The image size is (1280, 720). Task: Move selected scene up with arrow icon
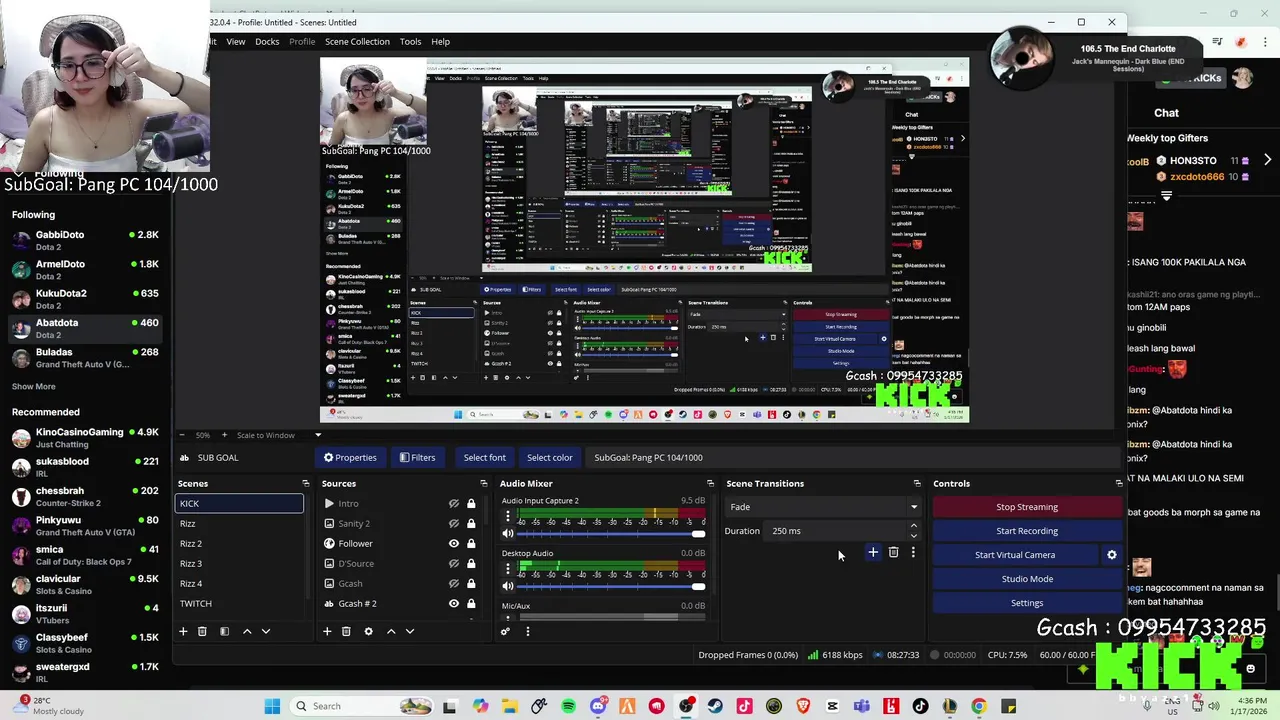point(247,631)
